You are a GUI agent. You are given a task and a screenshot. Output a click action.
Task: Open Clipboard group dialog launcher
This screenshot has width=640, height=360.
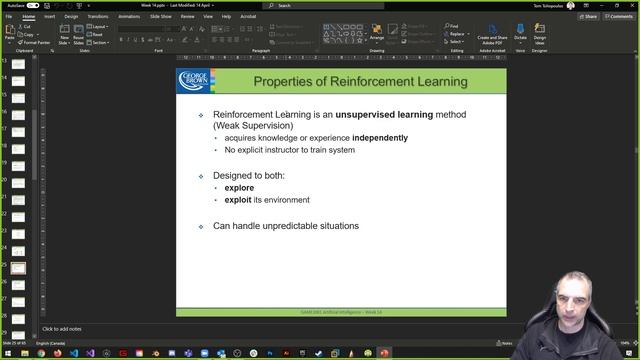point(52,51)
